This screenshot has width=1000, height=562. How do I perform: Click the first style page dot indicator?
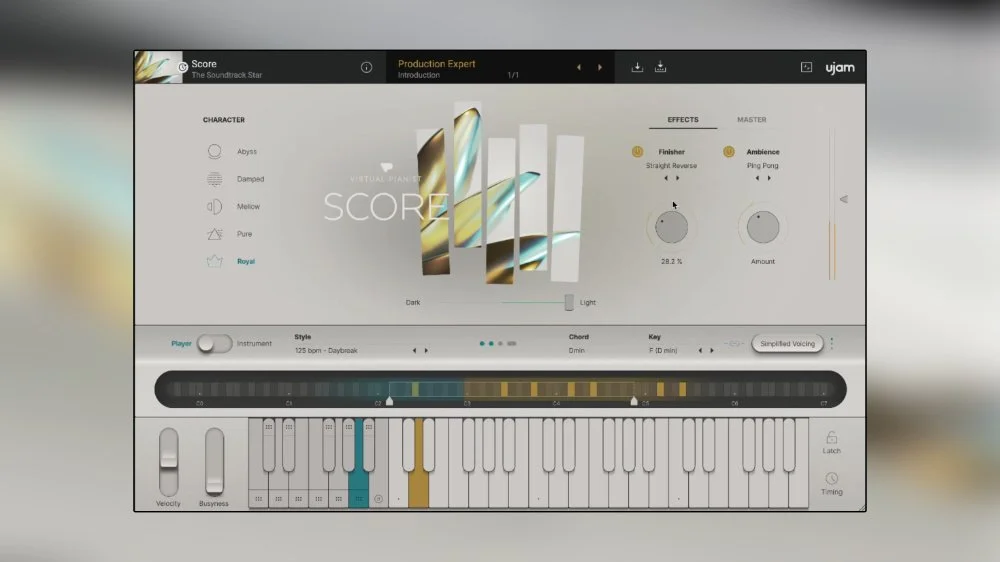pyautogui.click(x=482, y=344)
